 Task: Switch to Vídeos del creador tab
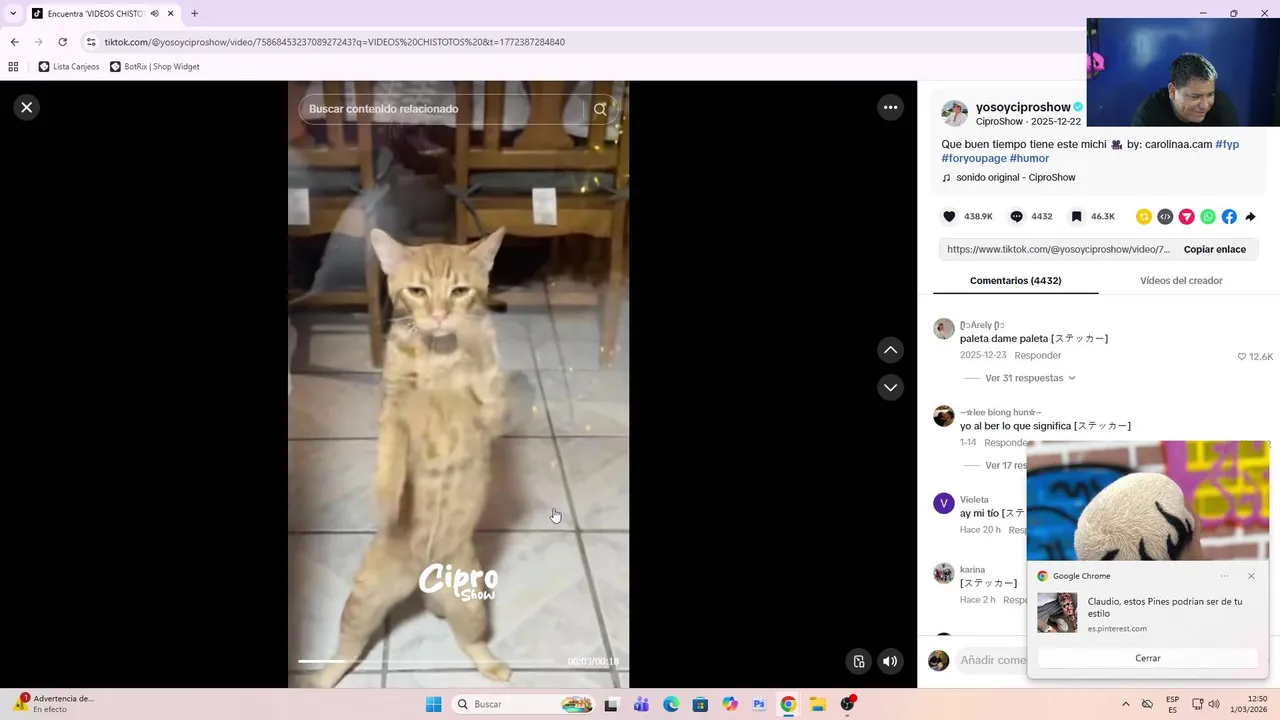(x=1181, y=281)
